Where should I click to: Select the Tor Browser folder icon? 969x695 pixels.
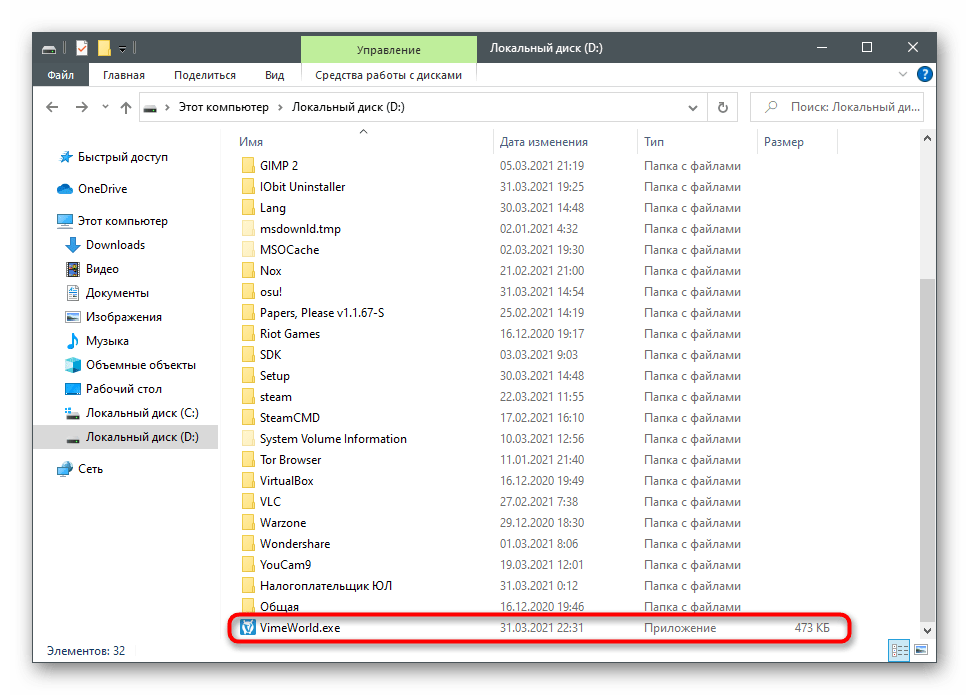tap(248, 459)
